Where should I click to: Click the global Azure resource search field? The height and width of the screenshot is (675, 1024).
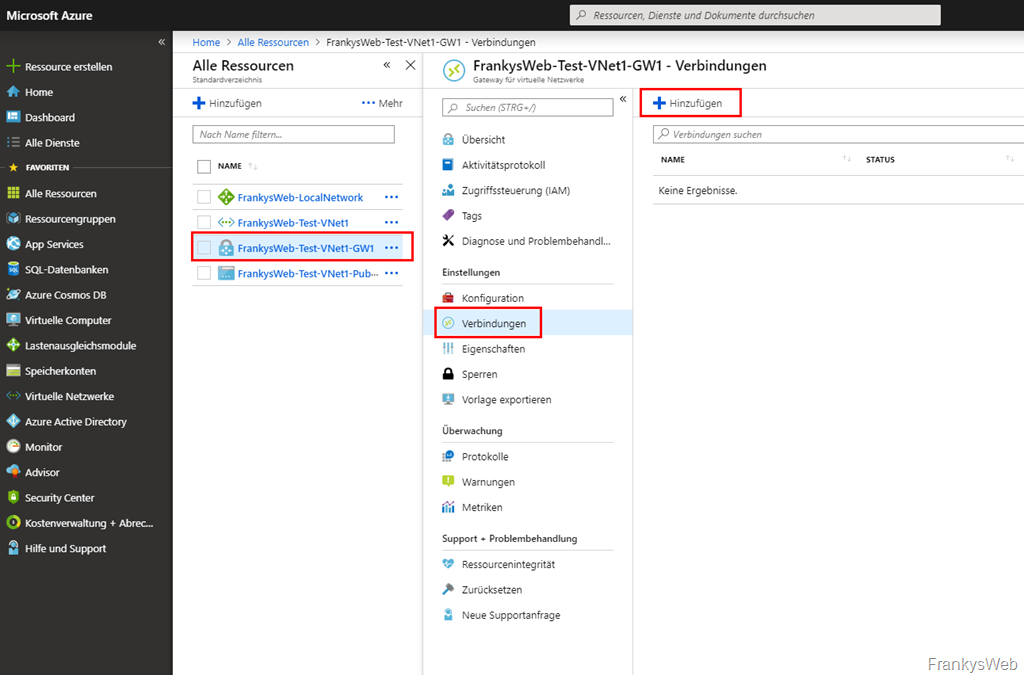(755, 15)
